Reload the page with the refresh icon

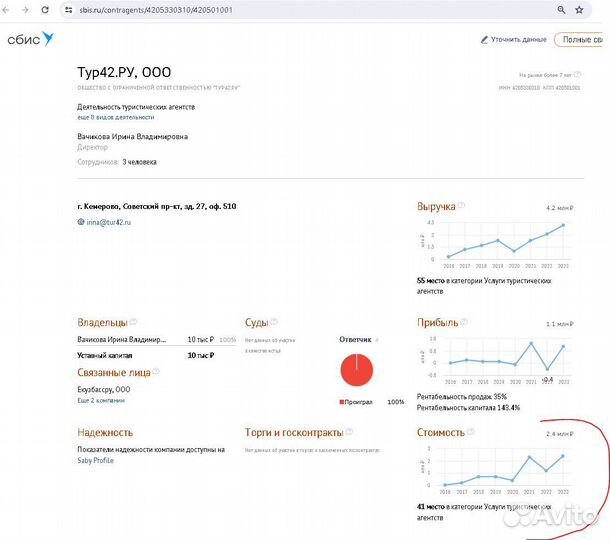click(x=45, y=10)
